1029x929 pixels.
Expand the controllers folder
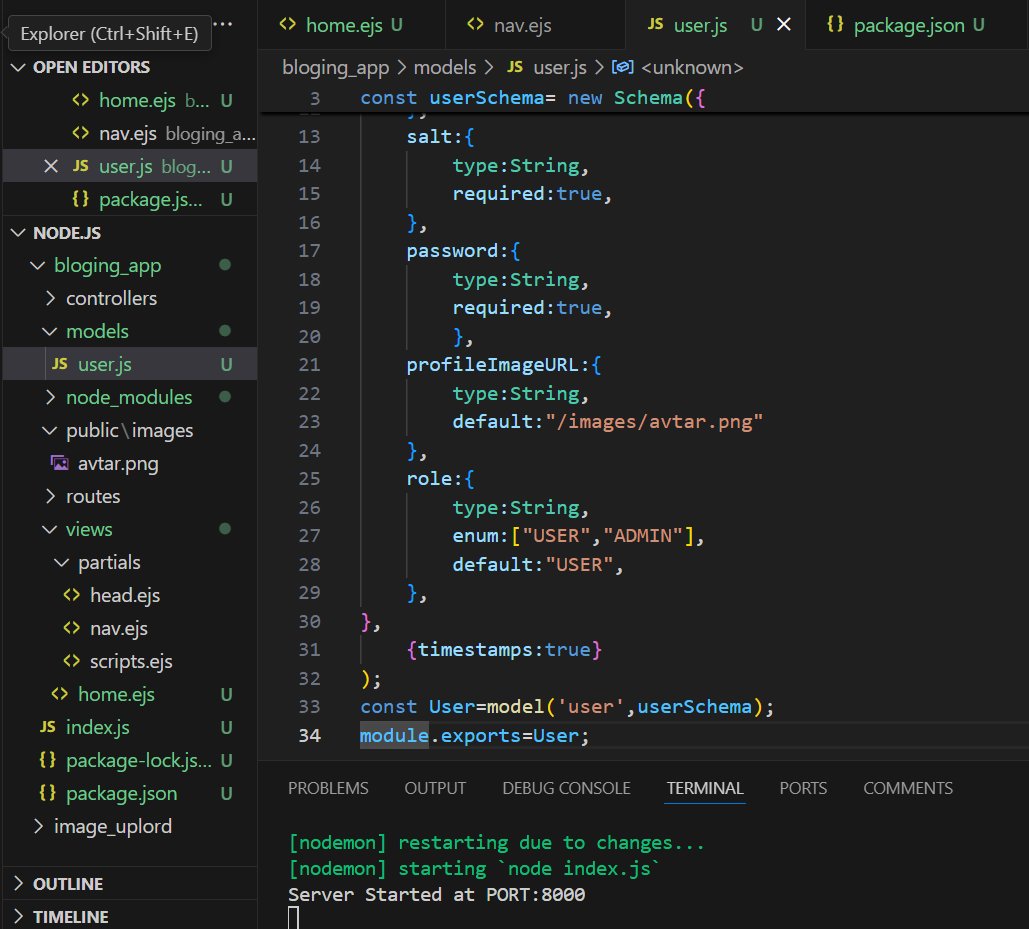coord(50,298)
